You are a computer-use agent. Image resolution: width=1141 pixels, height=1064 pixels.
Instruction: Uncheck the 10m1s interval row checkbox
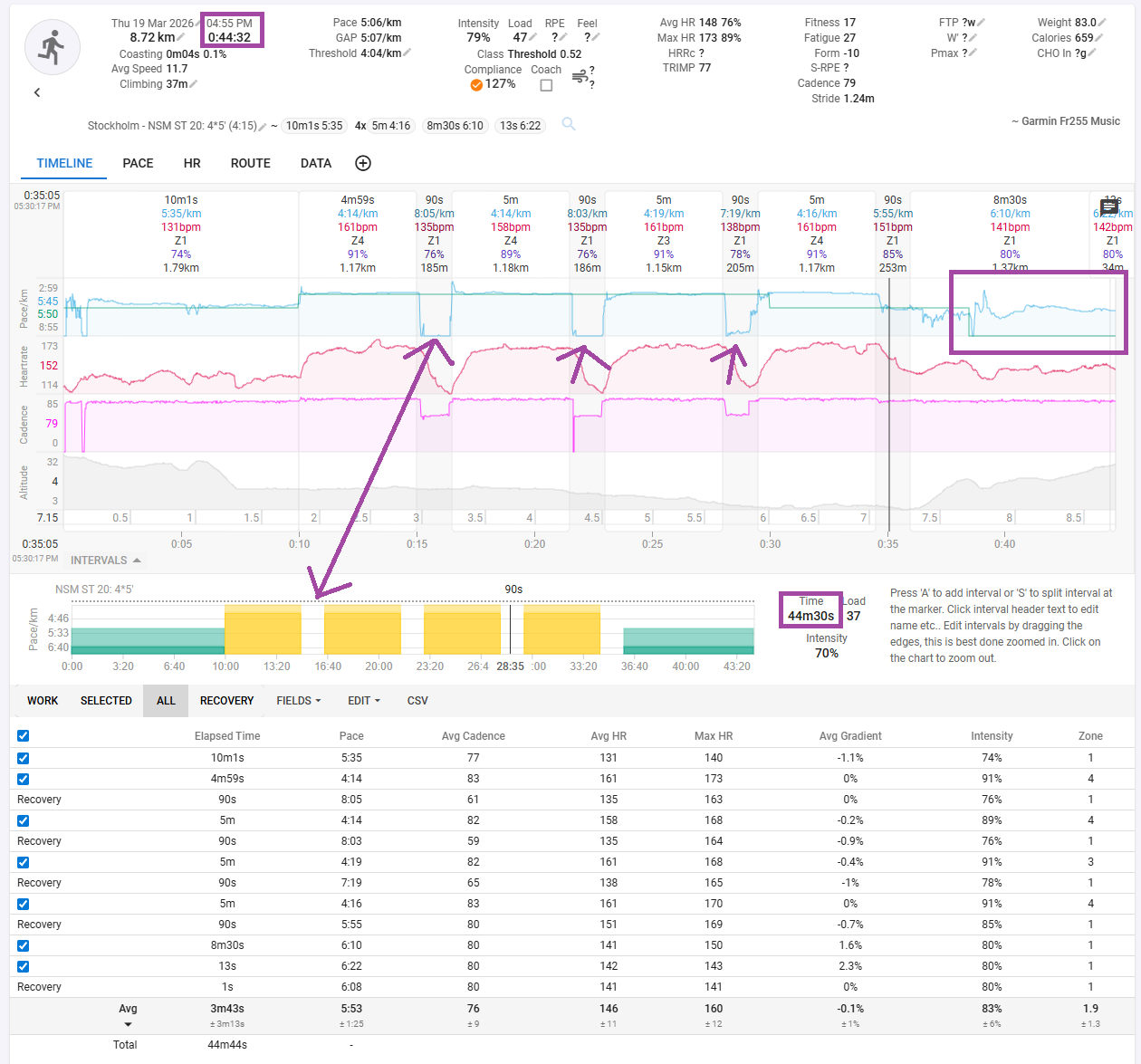point(24,758)
